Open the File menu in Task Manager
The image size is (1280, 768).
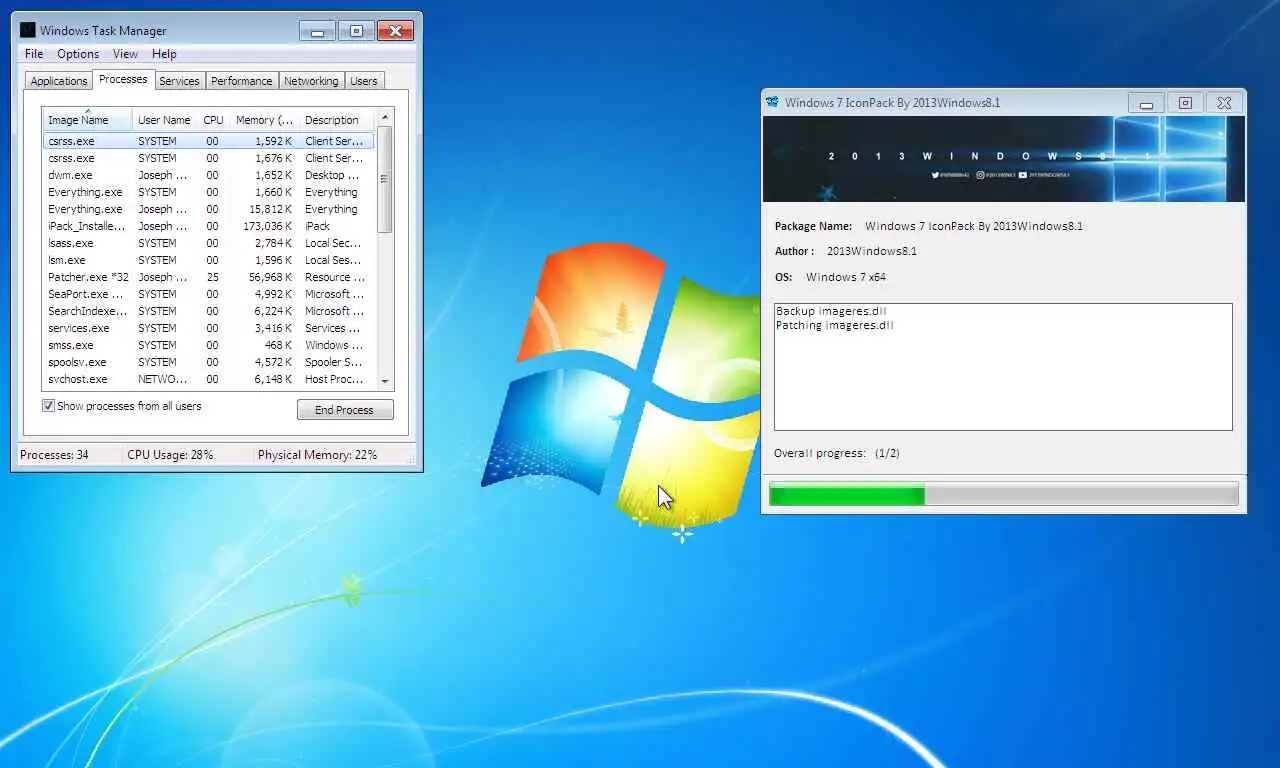(34, 54)
